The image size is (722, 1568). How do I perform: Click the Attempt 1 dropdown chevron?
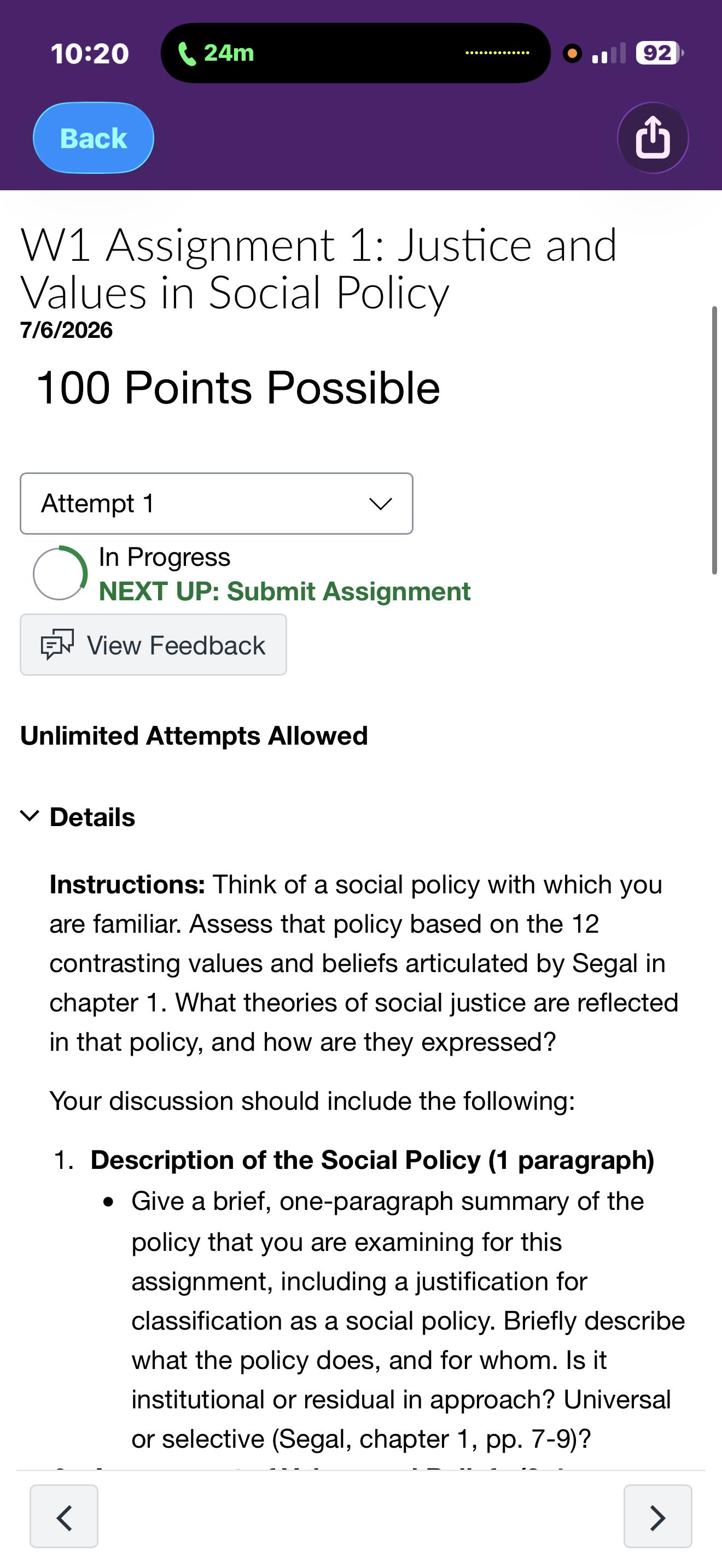(x=381, y=504)
